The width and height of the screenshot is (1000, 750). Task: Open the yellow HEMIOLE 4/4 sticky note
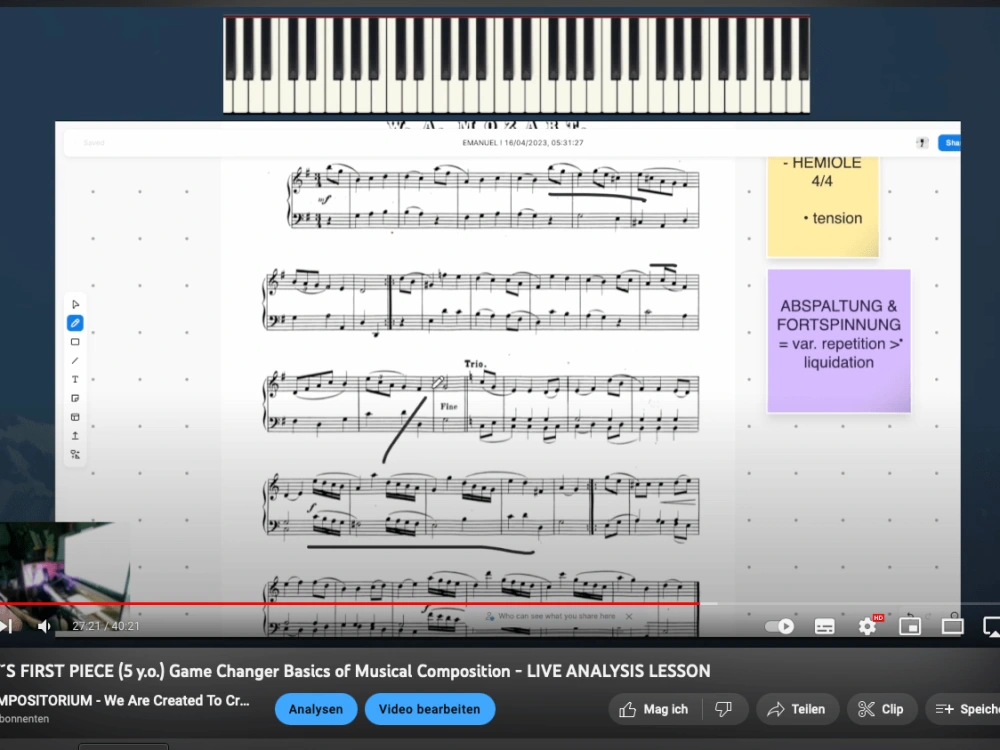[823, 205]
